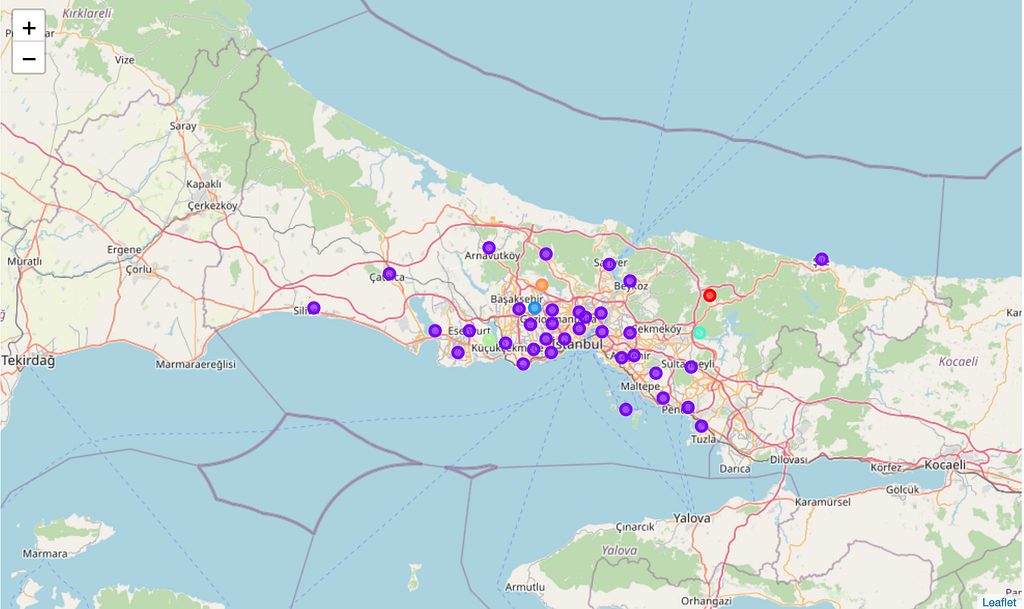Click the Darıca town label

pos(735,469)
